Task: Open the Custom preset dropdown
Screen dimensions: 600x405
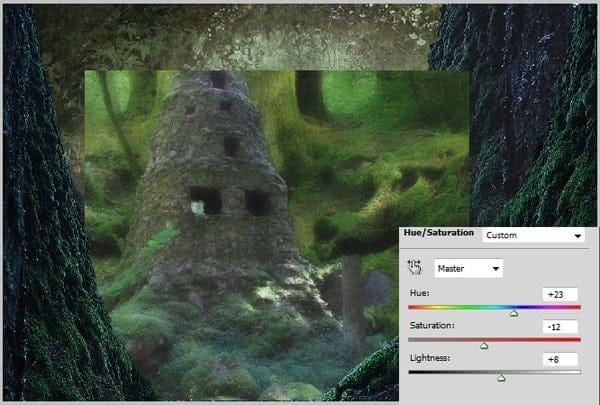Action: [534, 235]
